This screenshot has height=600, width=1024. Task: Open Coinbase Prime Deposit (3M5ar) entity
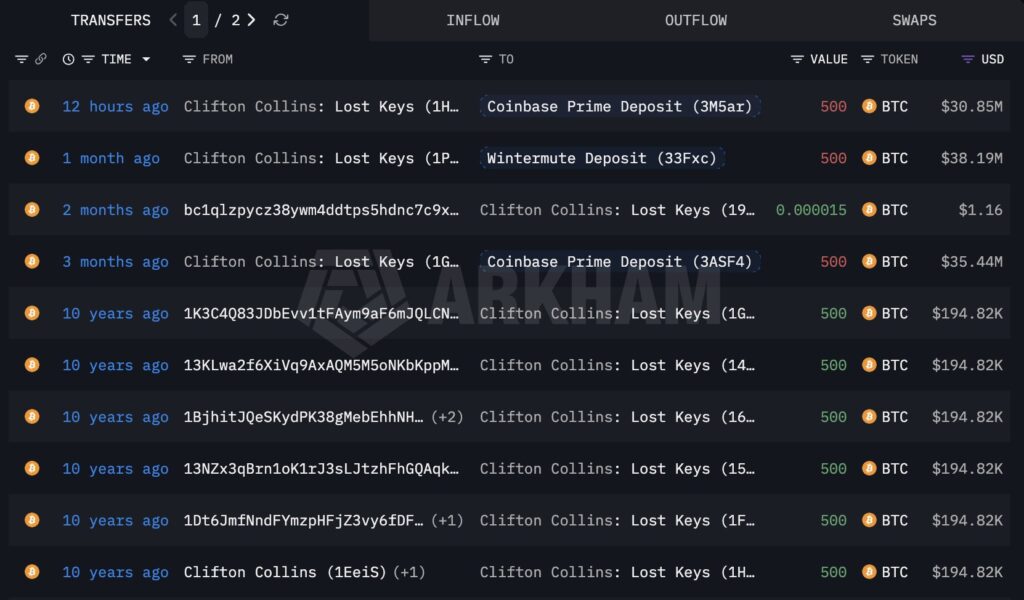tap(619, 106)
